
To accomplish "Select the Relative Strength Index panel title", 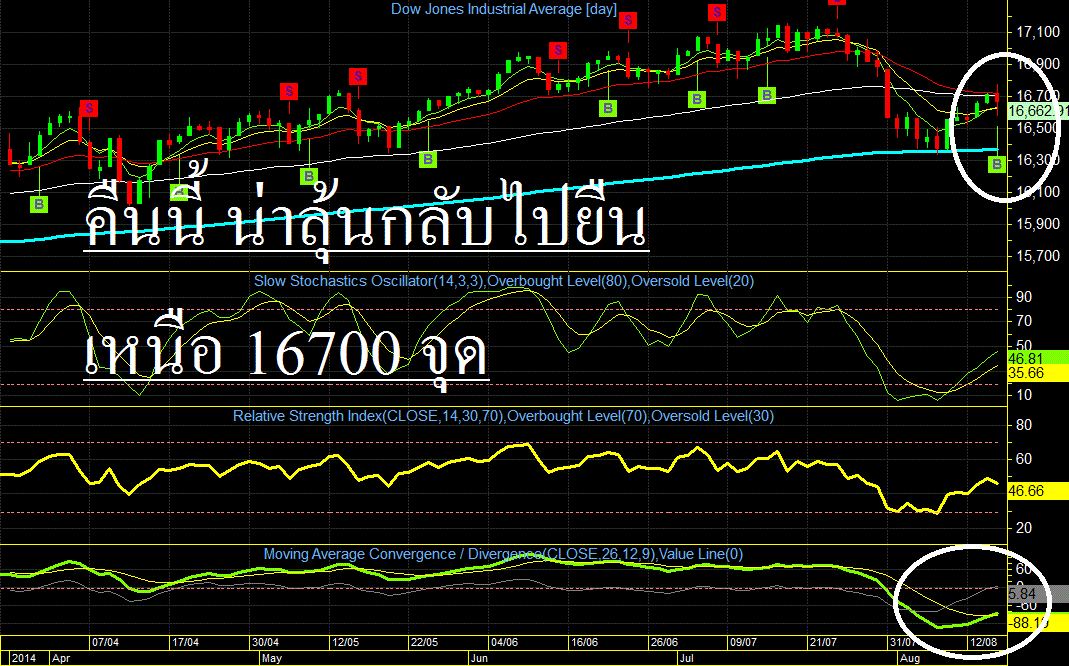I will click(503, 416).
